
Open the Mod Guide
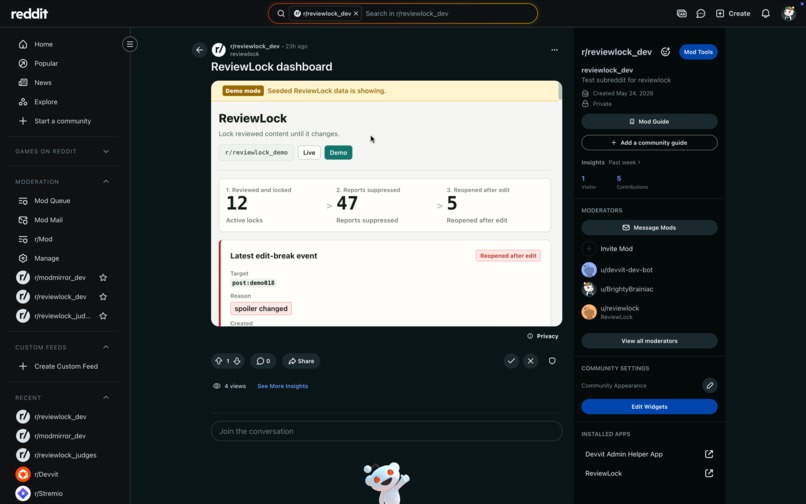[x=649, y=121]
